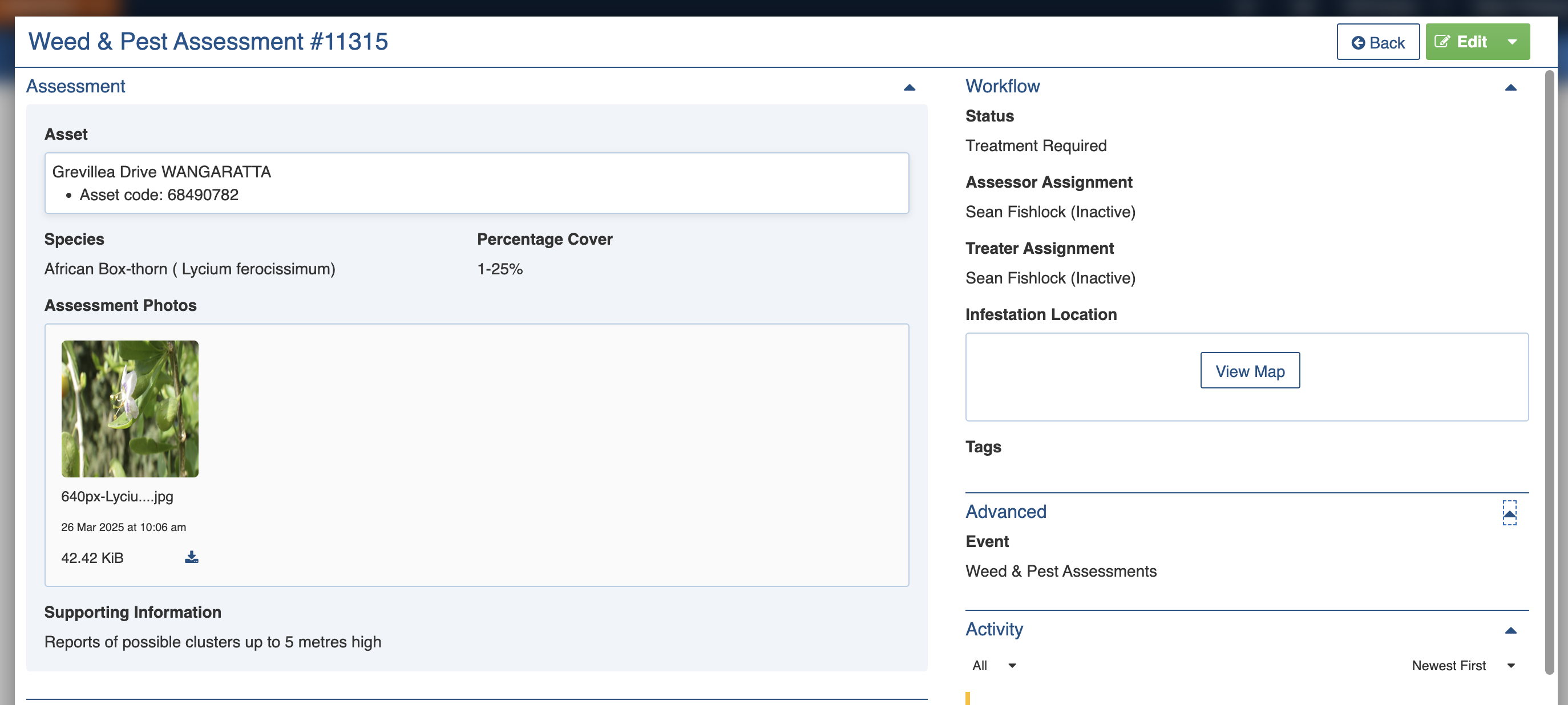Collapse the Workflow section
This screenshot has width=1568, height=705.
coord(1510,87)
